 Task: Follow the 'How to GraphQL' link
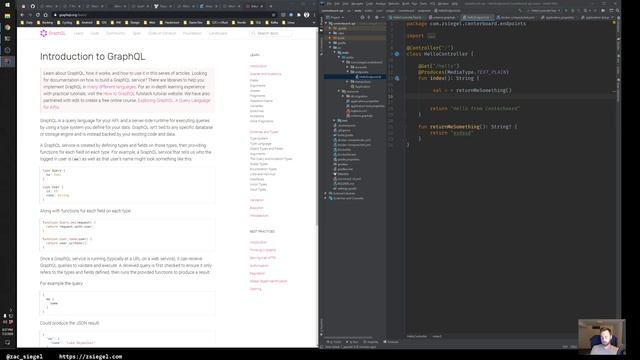[119, 93]
